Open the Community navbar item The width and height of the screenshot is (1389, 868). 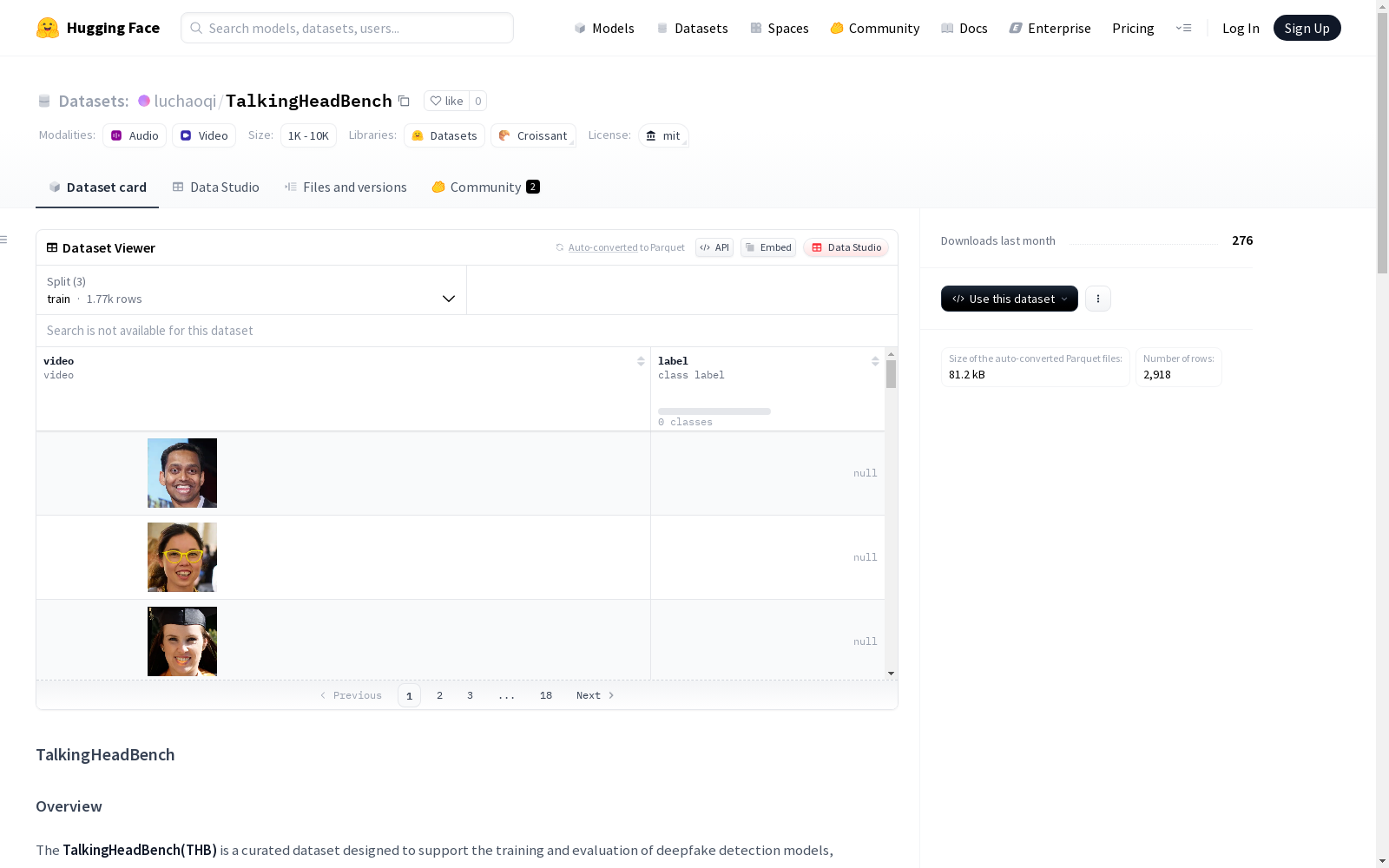(874, 28)
